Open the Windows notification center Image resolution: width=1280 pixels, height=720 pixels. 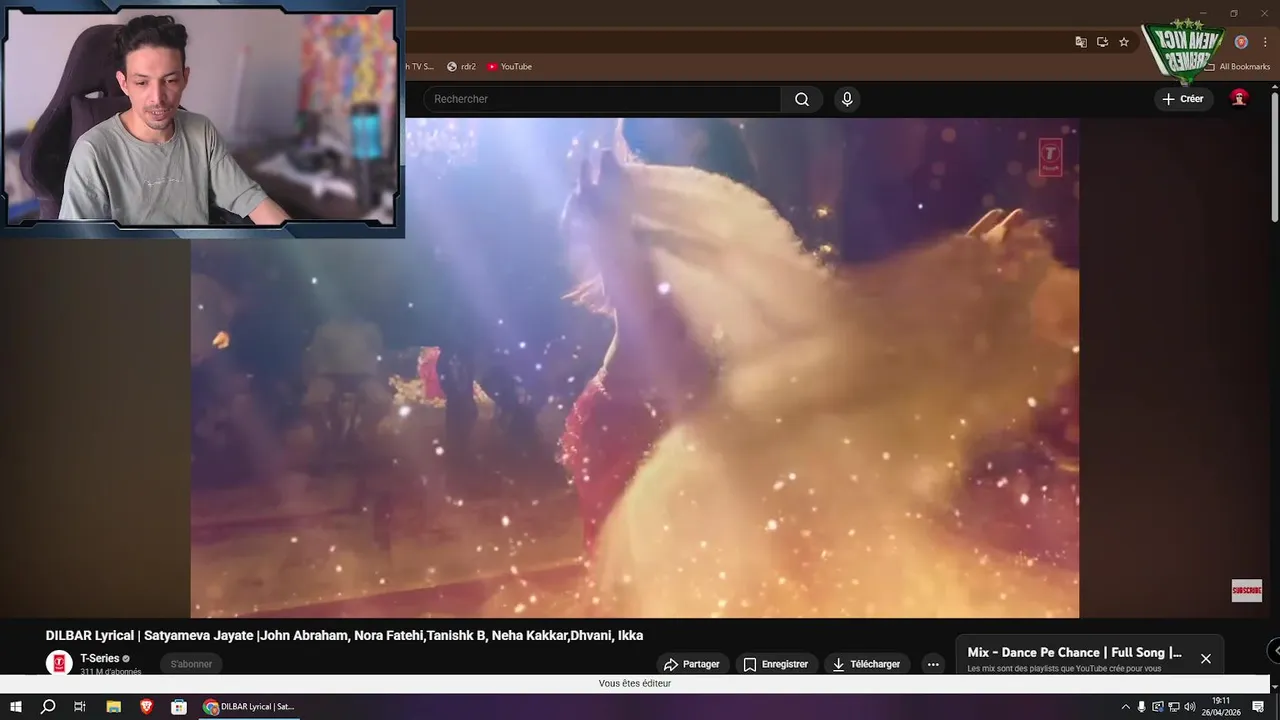tap(1258, 706)
